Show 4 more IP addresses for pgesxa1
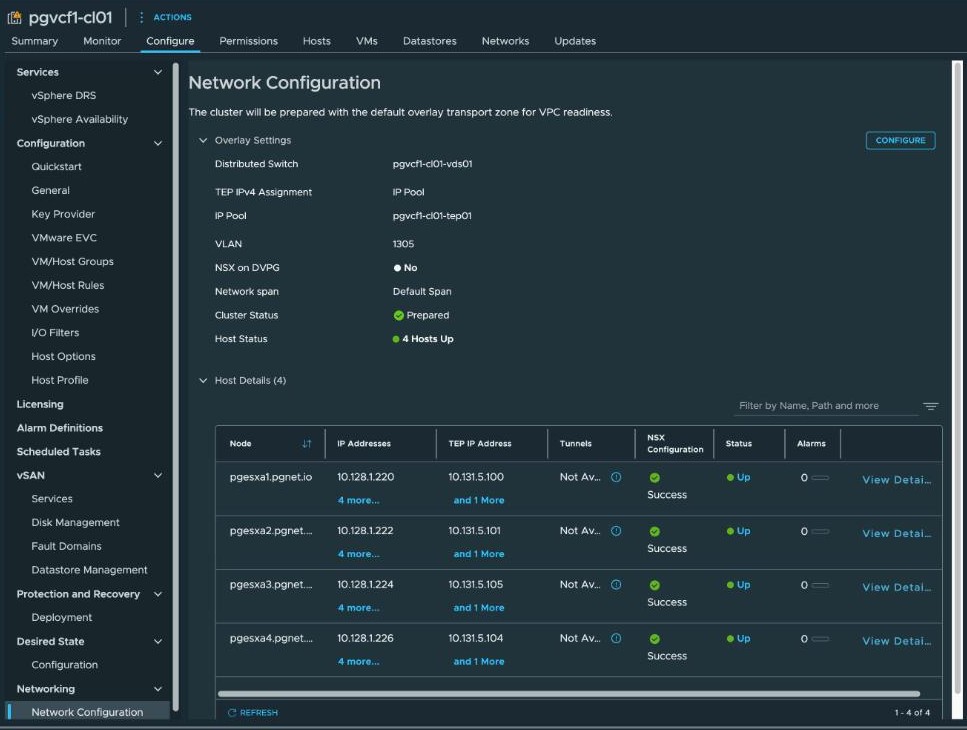 [358, 500]
